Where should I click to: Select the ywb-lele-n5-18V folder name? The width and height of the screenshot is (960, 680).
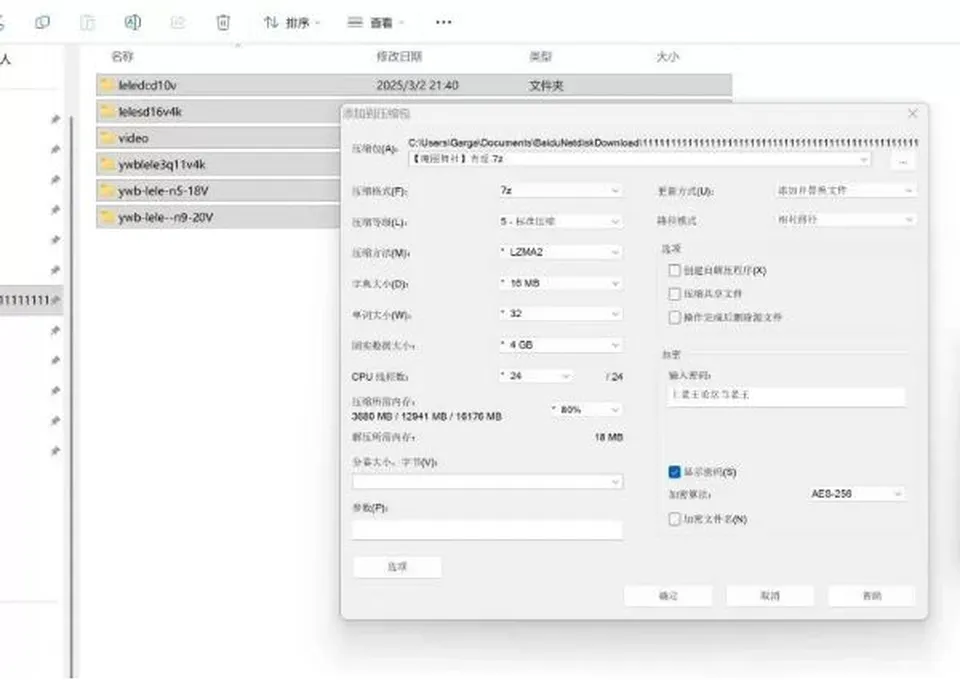click(163, 191)
